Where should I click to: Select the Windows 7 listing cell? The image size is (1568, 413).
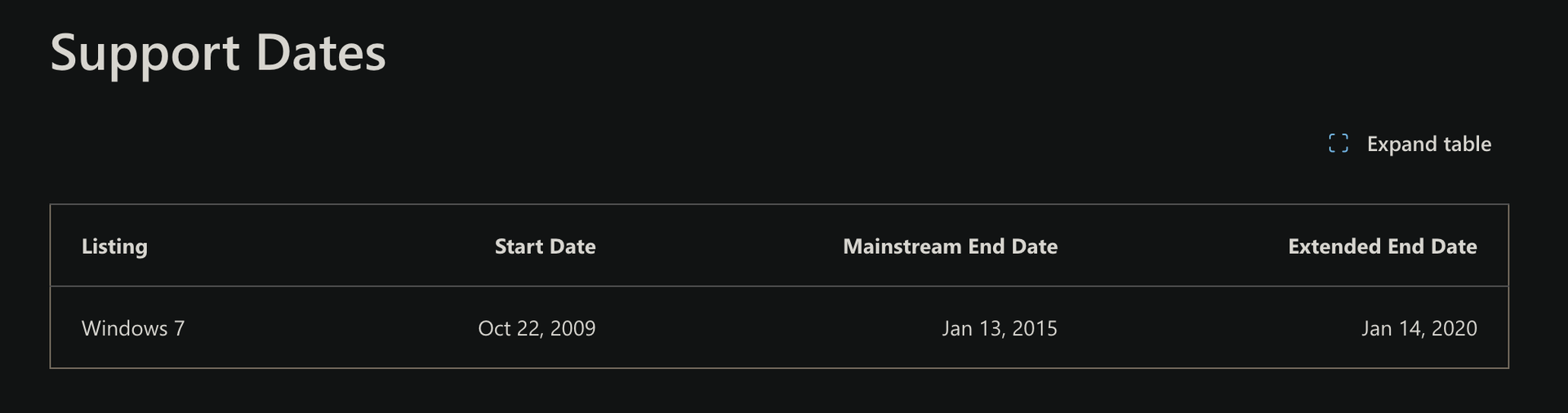[x=133, y=328]
